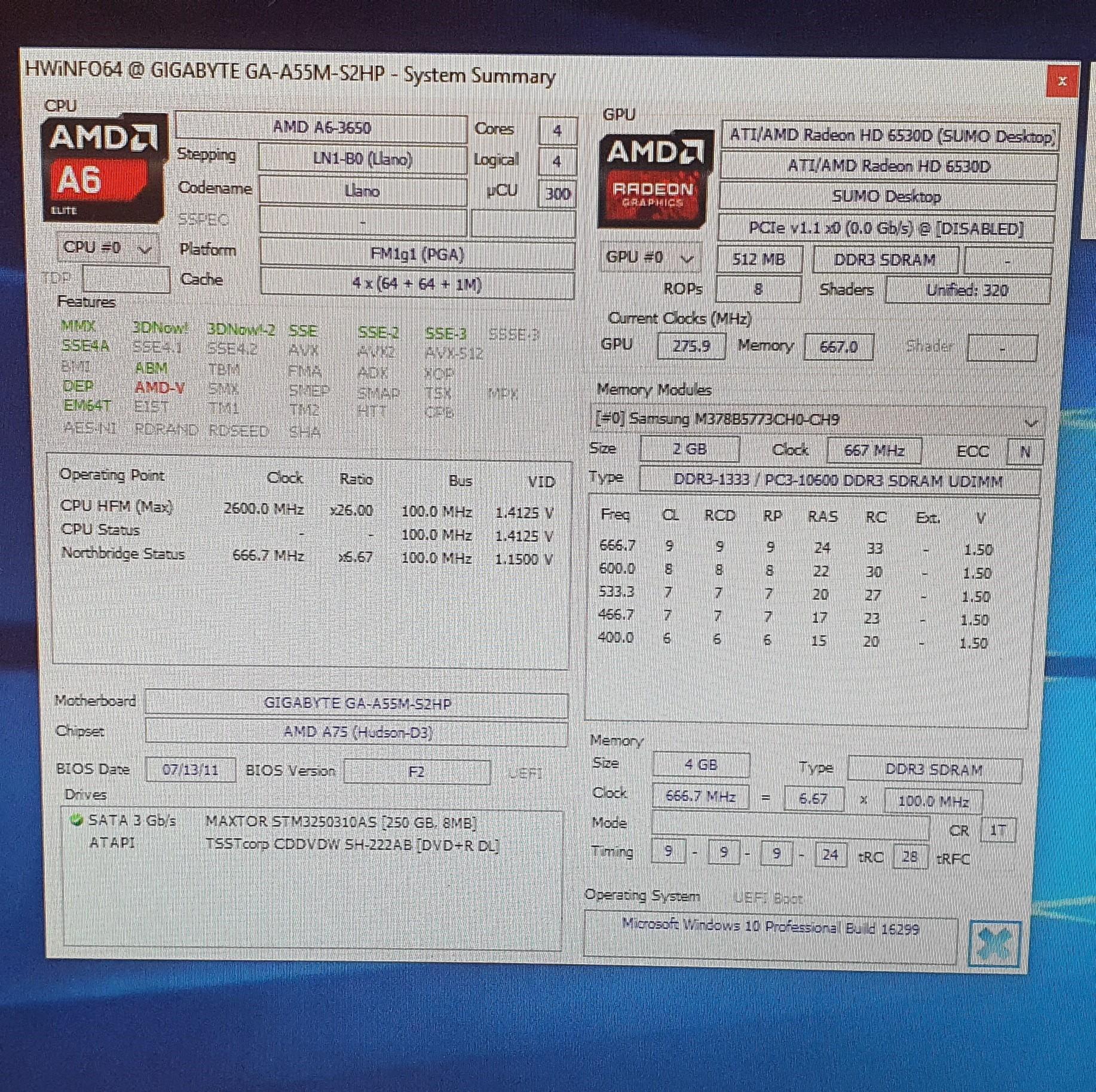This screenshot has height=1092, width=1096.
Task: Click the AMD A75 (Hudson-D3) chipset field
Action: [357, 732]
